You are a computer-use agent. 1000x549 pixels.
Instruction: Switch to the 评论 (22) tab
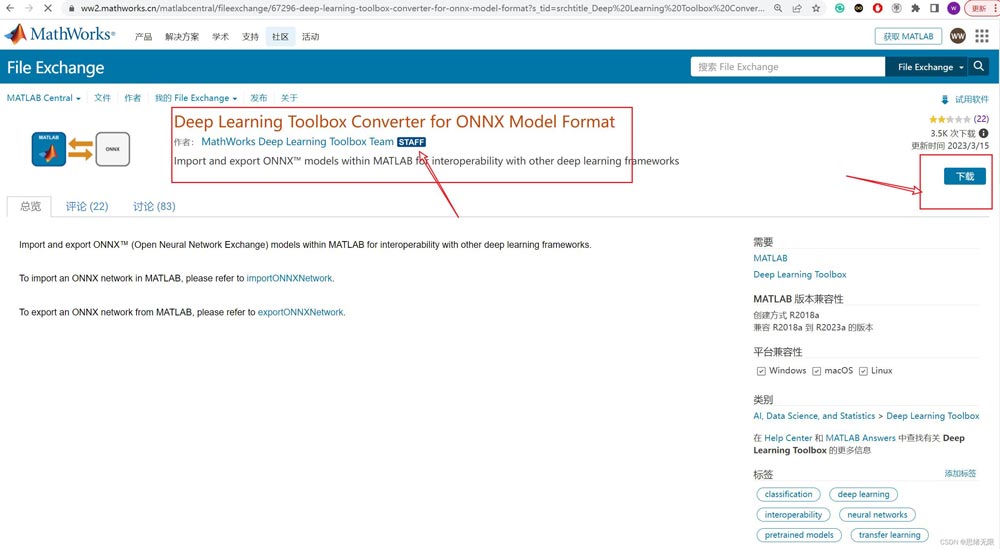point(87,206)
